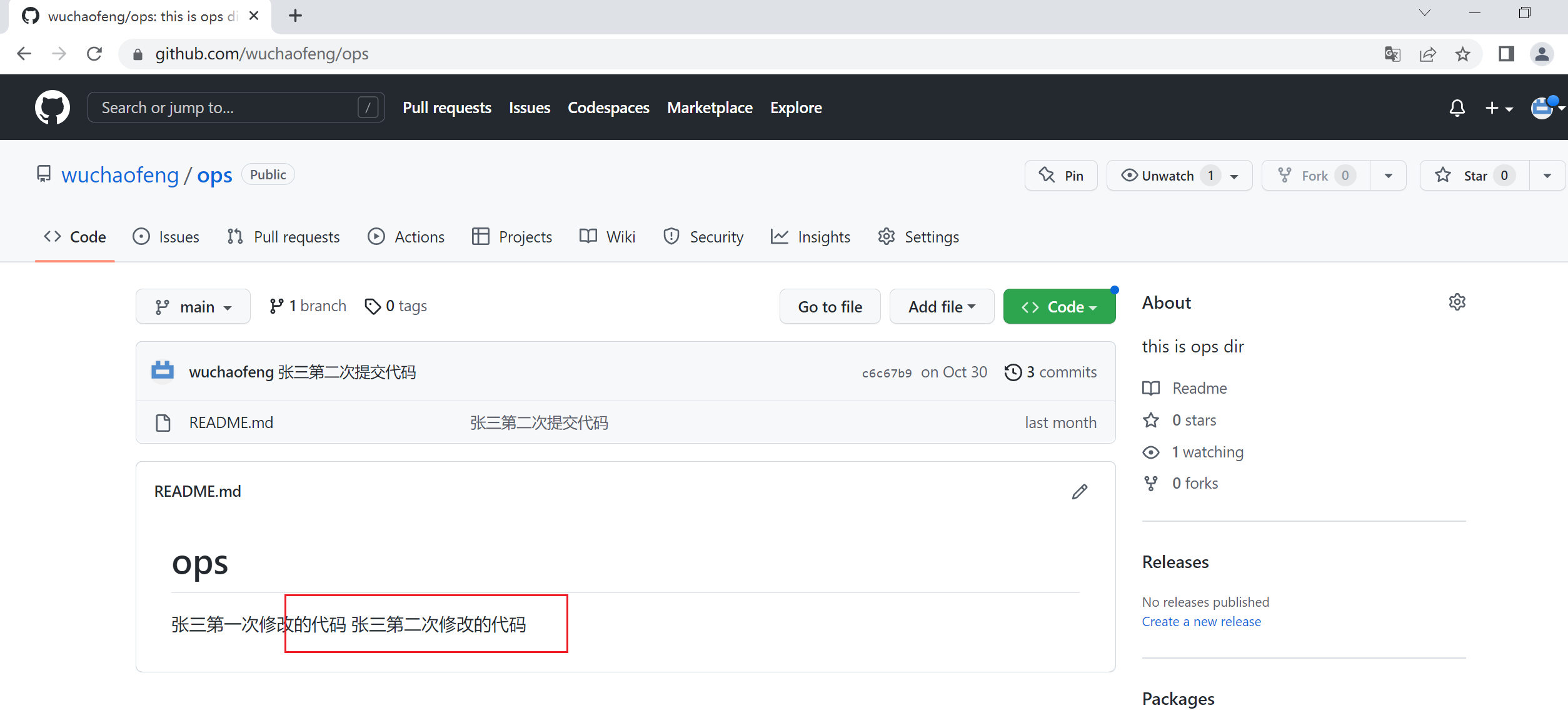Reload the page with the refresh icon
1568x713 pixels.
pos(94,54)
